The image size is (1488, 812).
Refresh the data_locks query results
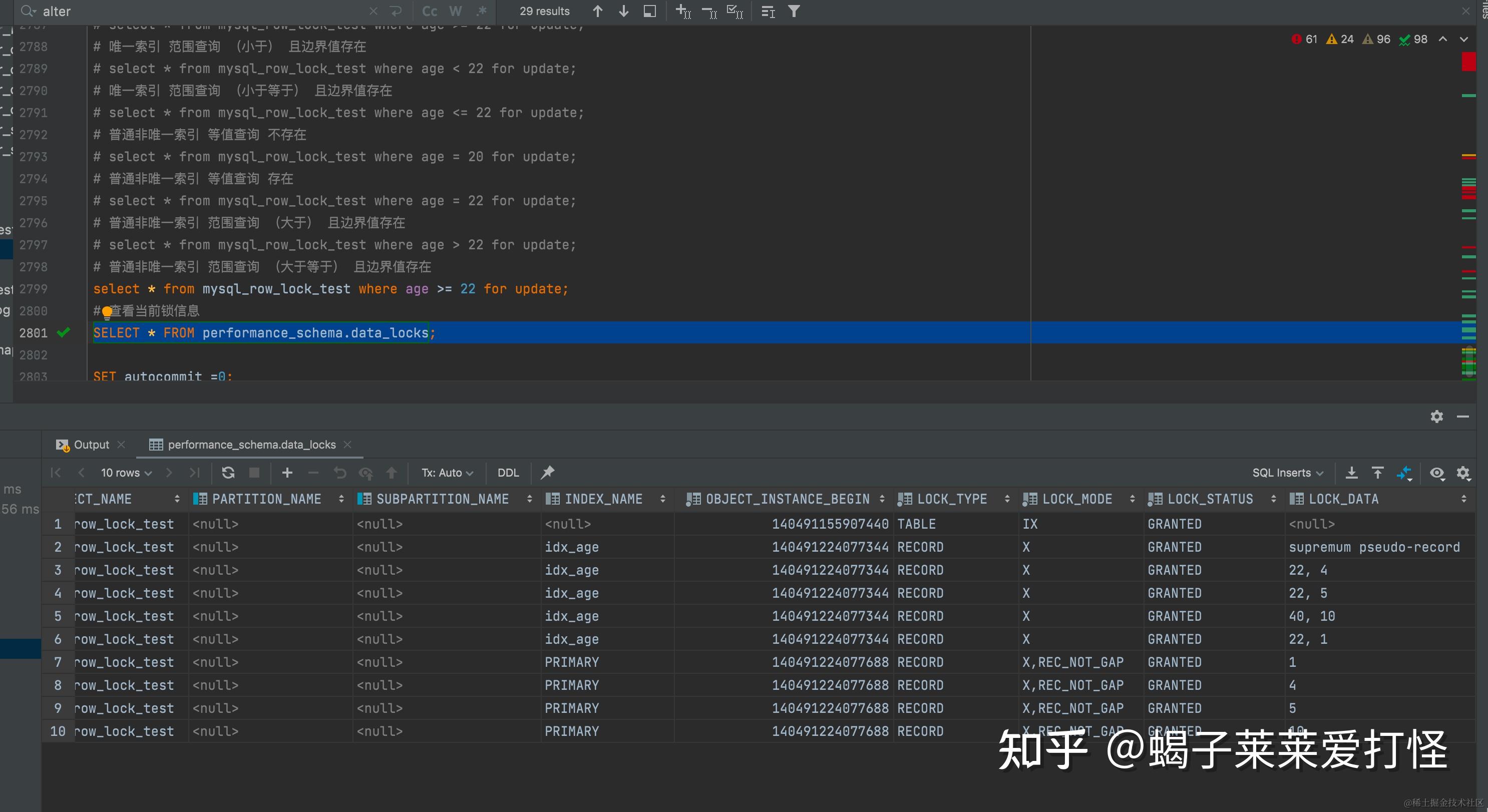tap(228, 473)
